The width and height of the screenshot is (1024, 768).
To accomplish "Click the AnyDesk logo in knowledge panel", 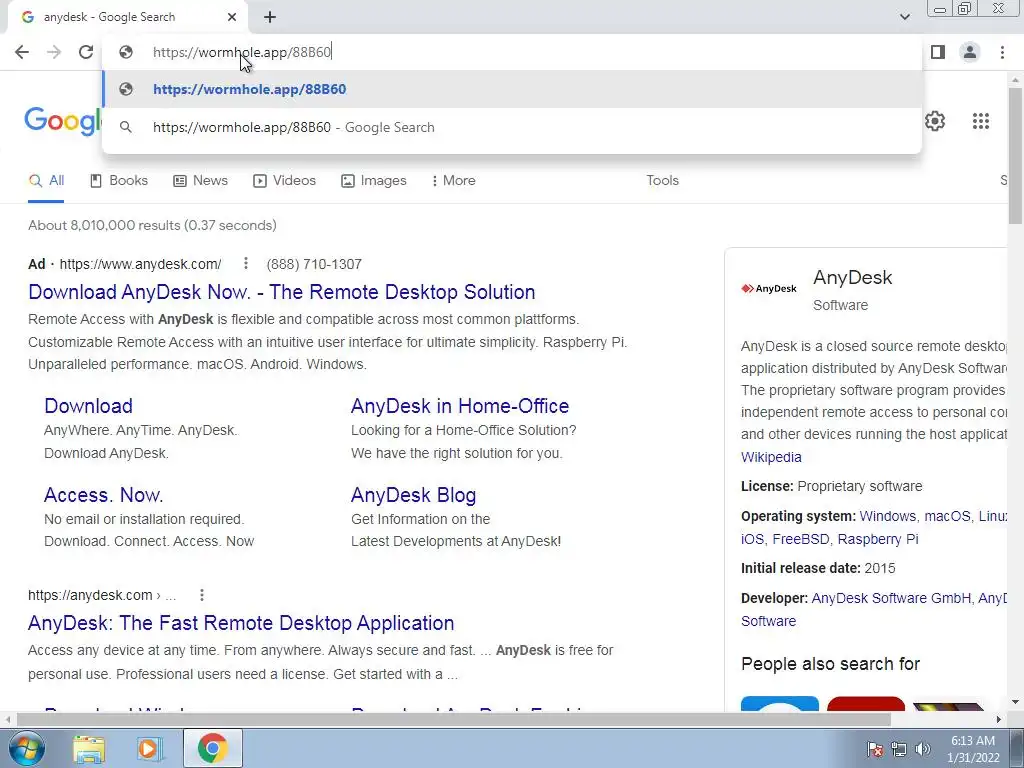I will (769, 289).
